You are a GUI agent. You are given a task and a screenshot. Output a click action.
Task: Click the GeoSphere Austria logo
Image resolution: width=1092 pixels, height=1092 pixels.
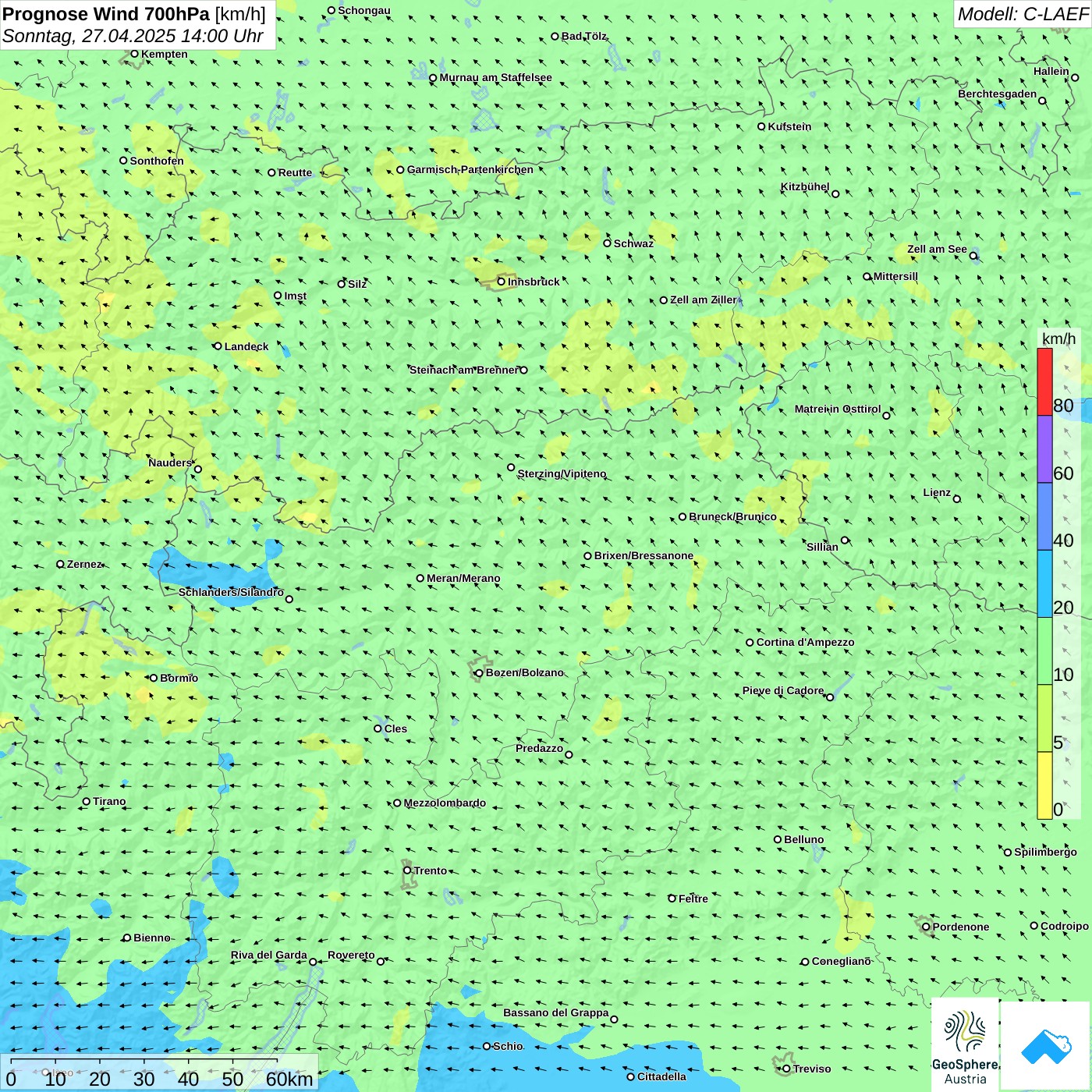pyautogui.click(x=965, y=1044)
